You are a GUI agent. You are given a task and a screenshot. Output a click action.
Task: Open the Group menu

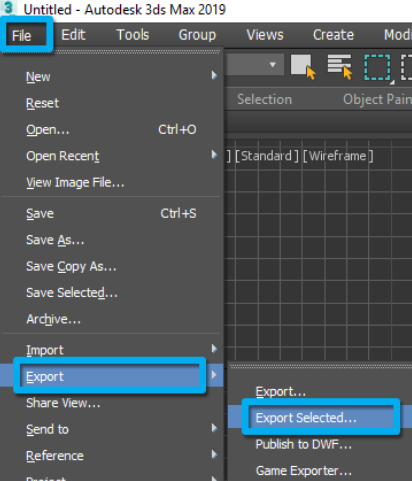(197, 35)
